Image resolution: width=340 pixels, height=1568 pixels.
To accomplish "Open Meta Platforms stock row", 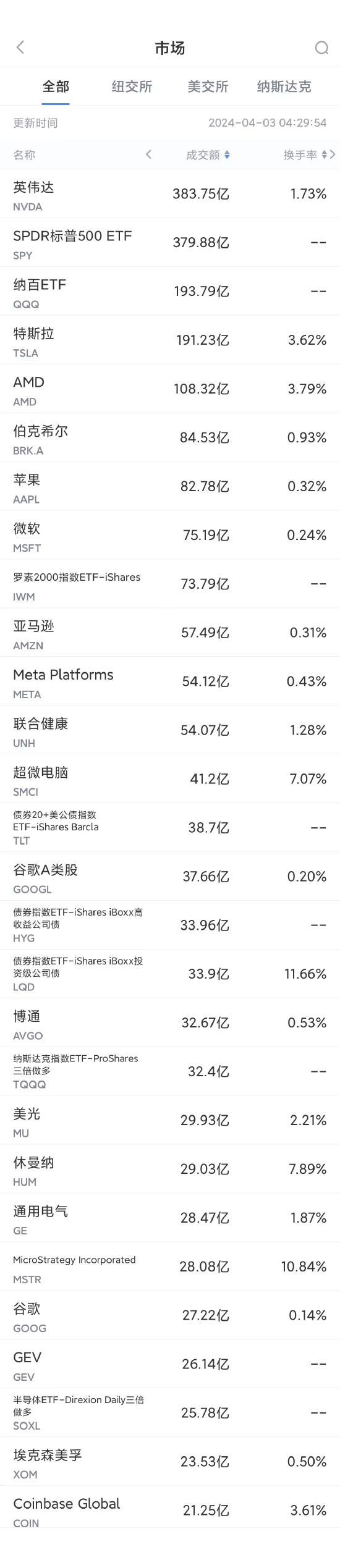I will (170, 681).
